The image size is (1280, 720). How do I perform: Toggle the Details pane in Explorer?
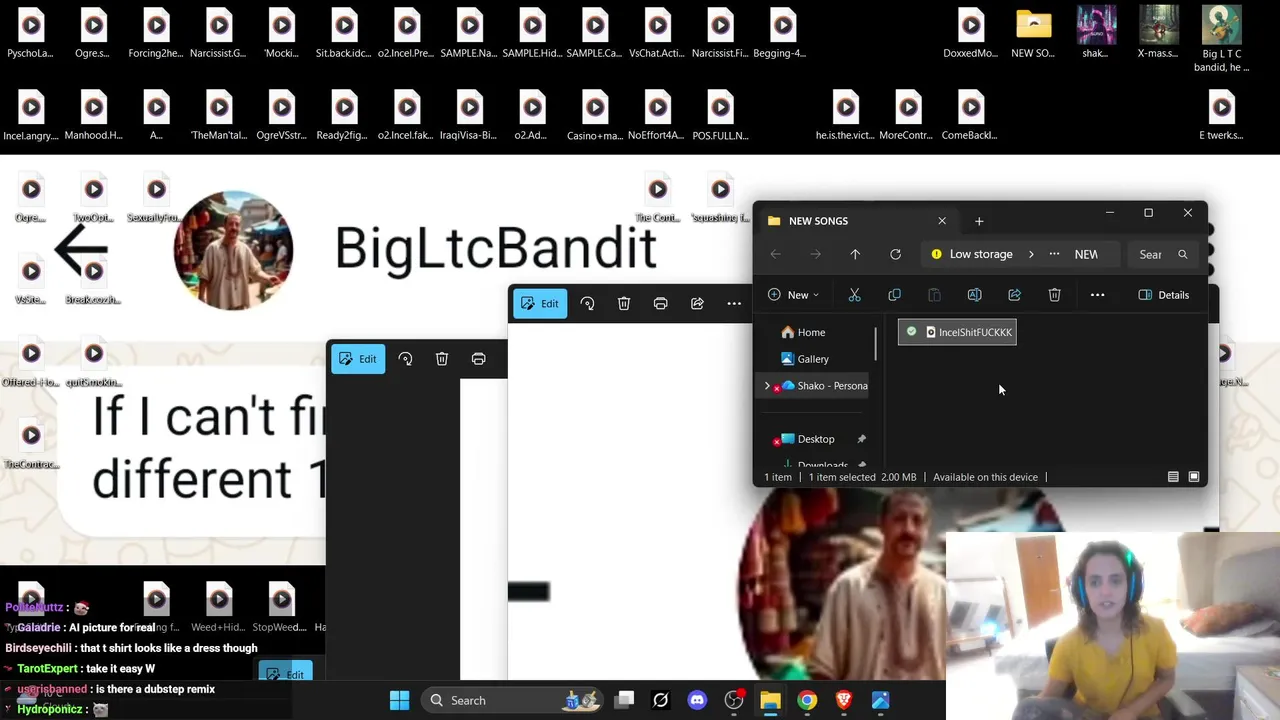tap(1163, 295)
